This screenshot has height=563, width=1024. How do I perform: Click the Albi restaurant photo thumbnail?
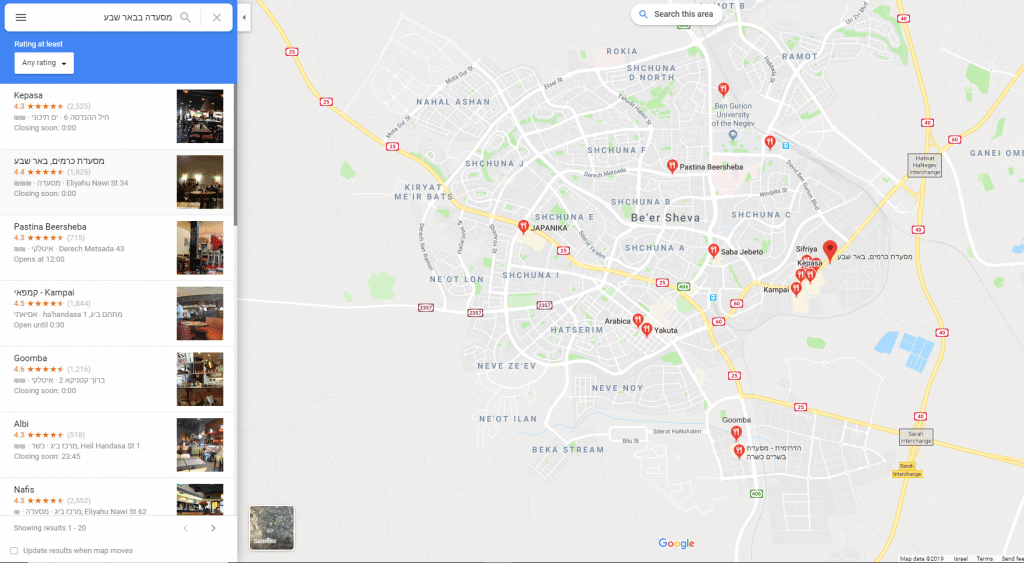pos(199,444)
